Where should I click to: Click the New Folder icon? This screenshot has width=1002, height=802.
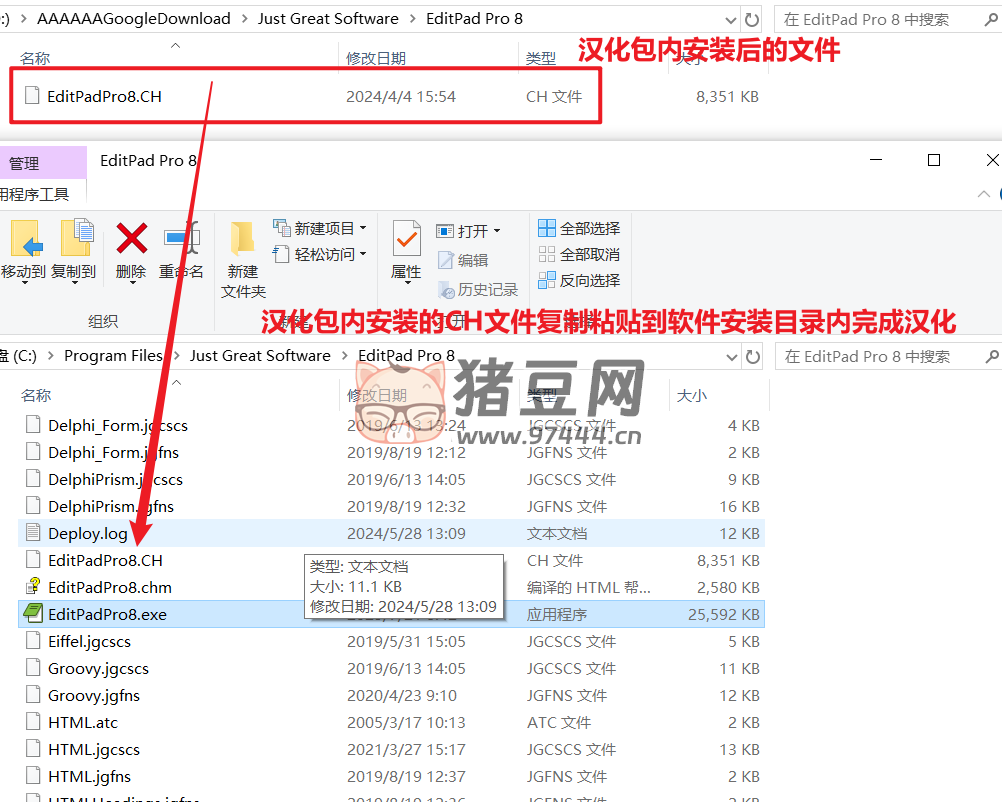pyautogui.click(x=243, y=239)
